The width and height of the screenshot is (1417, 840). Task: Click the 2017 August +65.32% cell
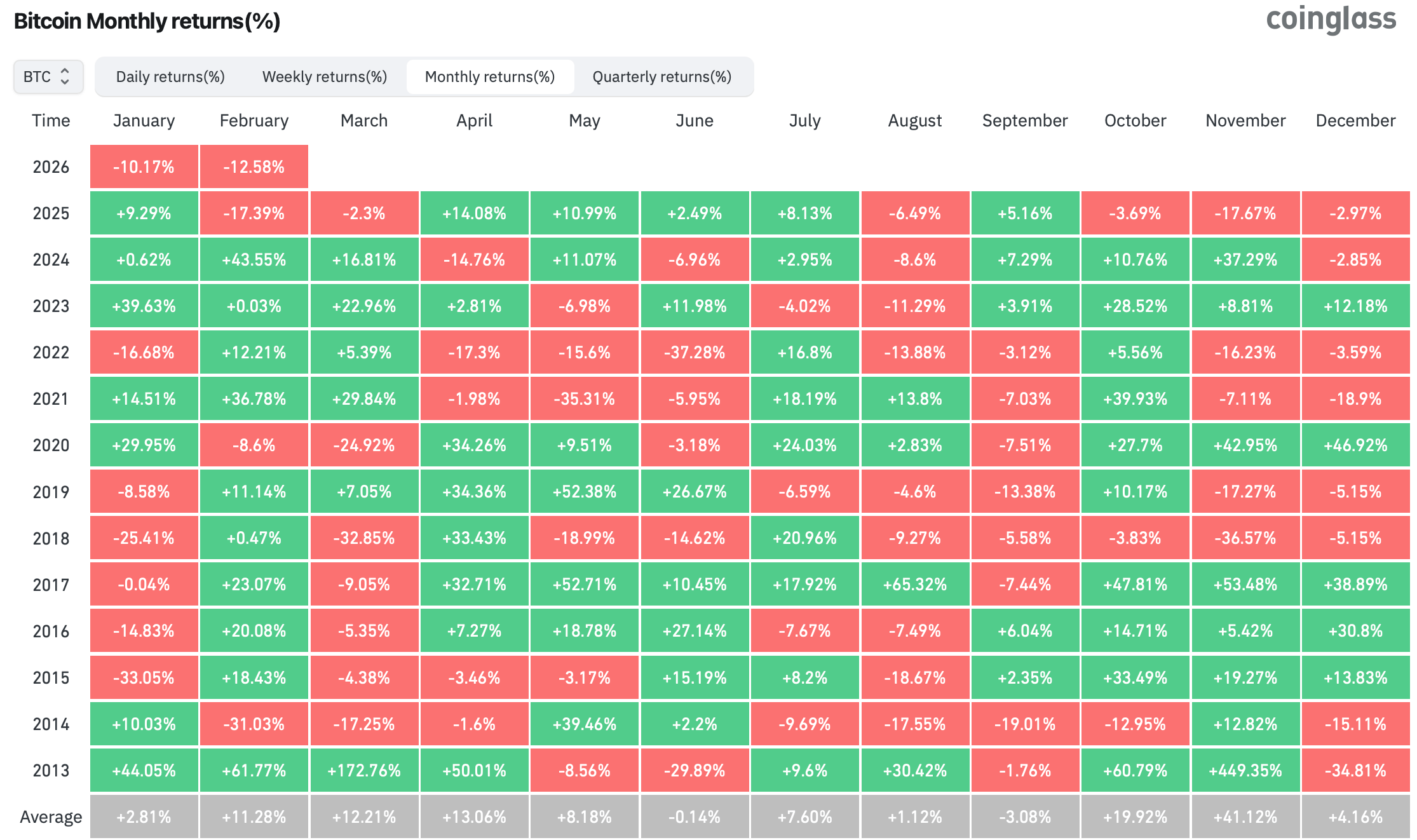point(914,585)
